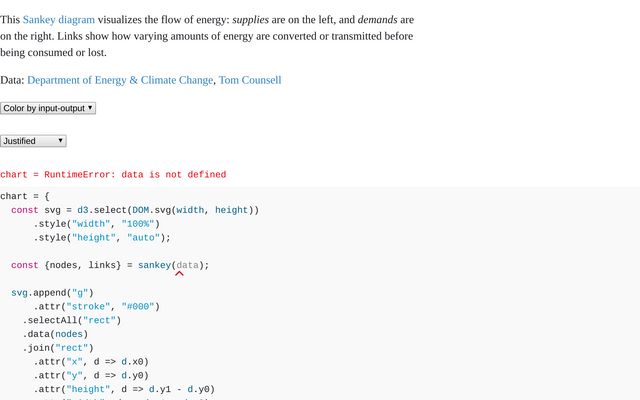Click d.x0 in the x attribute line
Image resolution: width=640 pixels, height=400 pixels.
(x=135, y=362)
